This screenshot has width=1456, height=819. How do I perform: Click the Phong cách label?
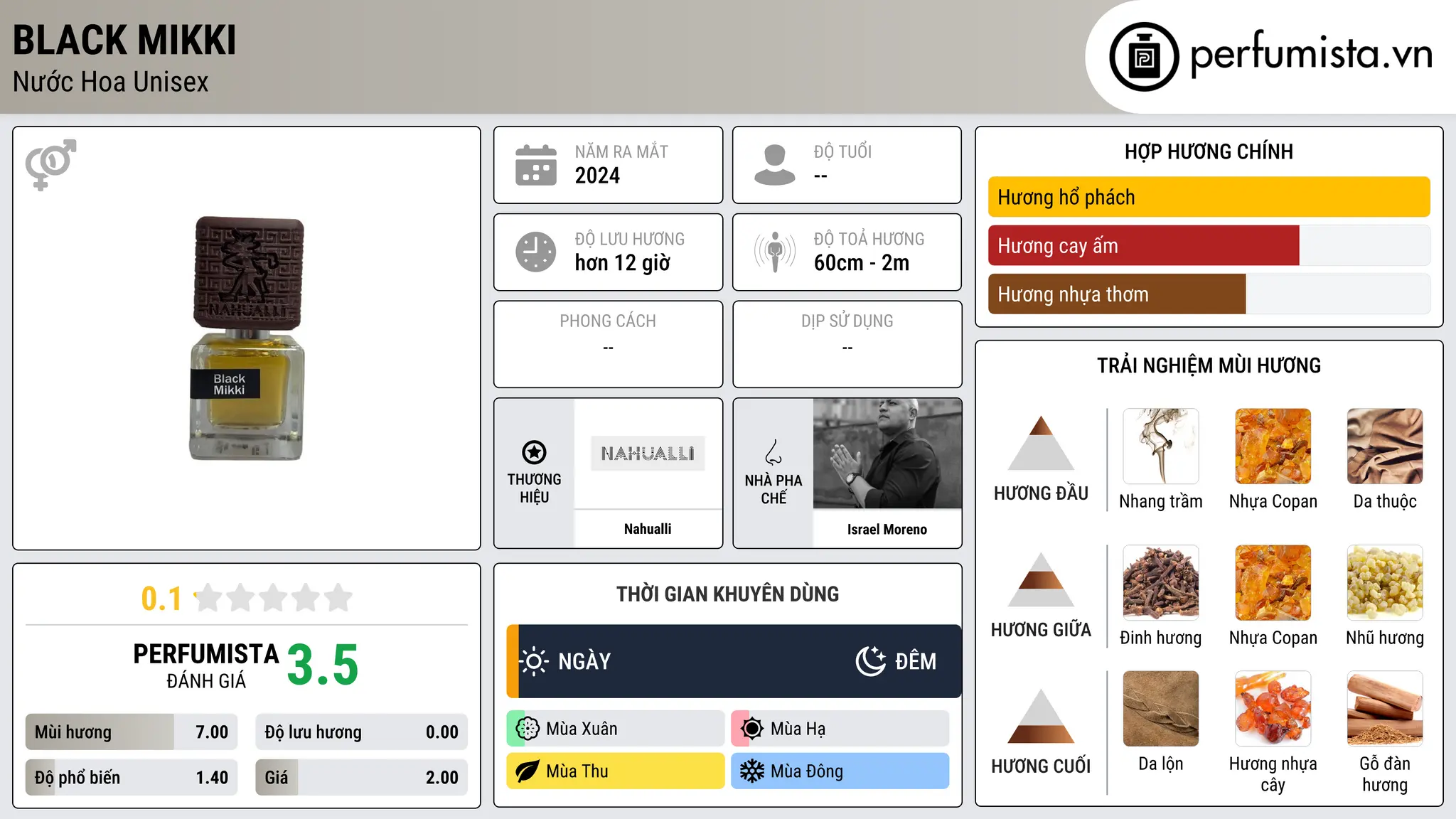[x=608, y=321]
